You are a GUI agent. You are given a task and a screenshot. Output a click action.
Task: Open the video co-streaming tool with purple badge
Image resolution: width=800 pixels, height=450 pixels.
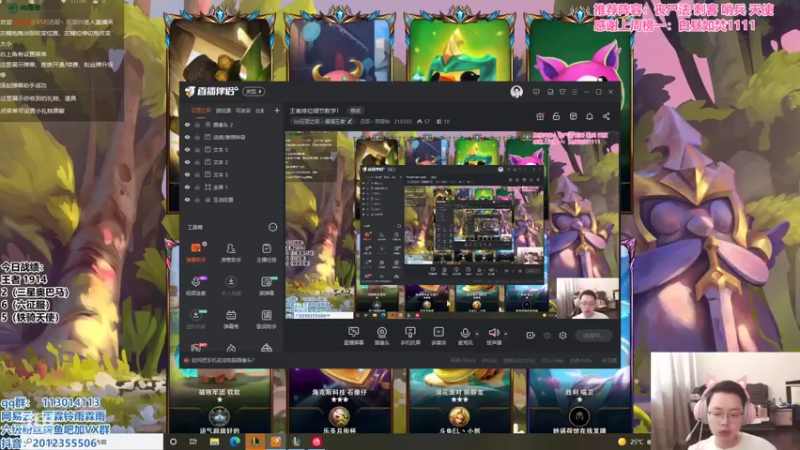point(195,286)
